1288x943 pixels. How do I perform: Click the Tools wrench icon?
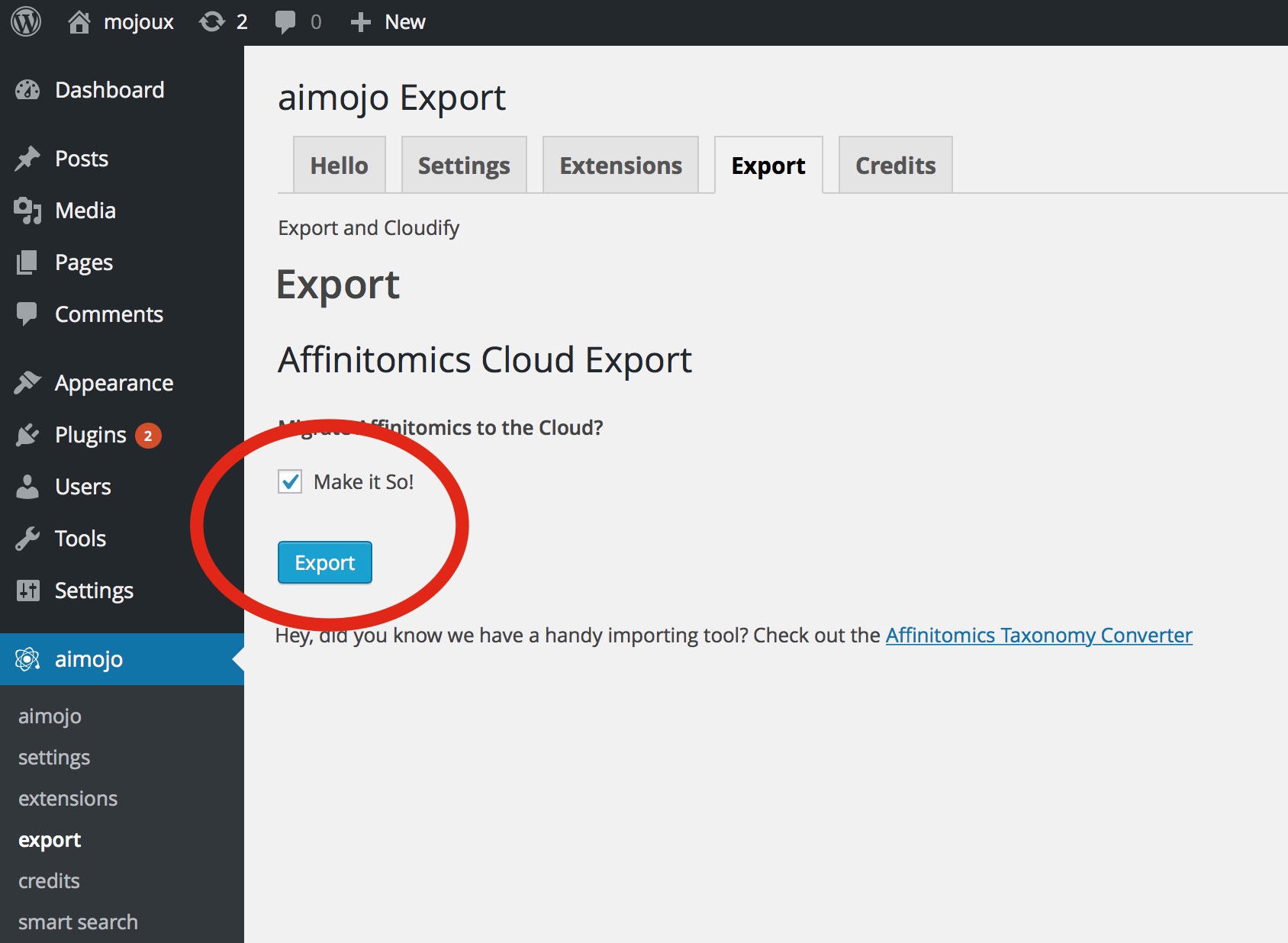[x=27, y=539]
